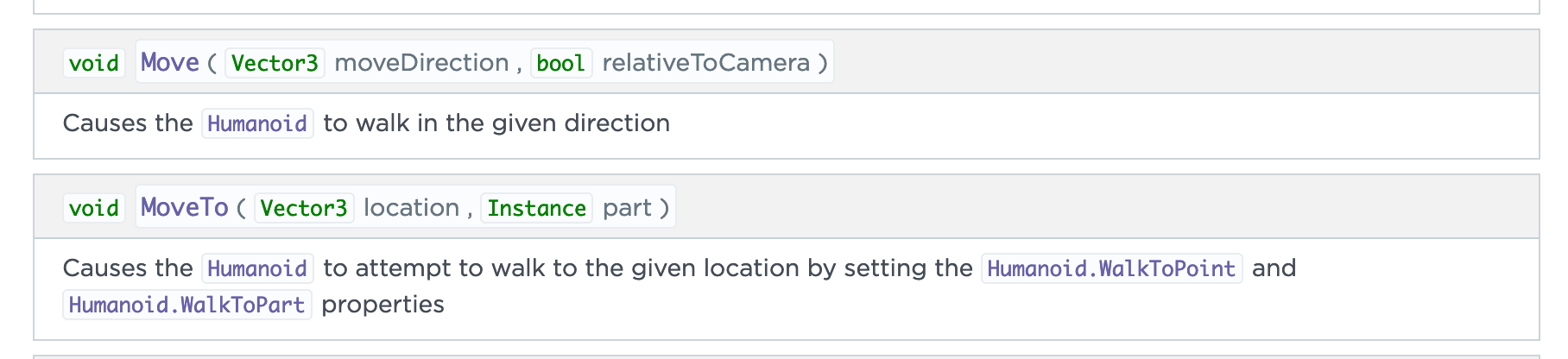1568x359 pixels.
Task: Open the Instance type link
Action: click(536, 208)
